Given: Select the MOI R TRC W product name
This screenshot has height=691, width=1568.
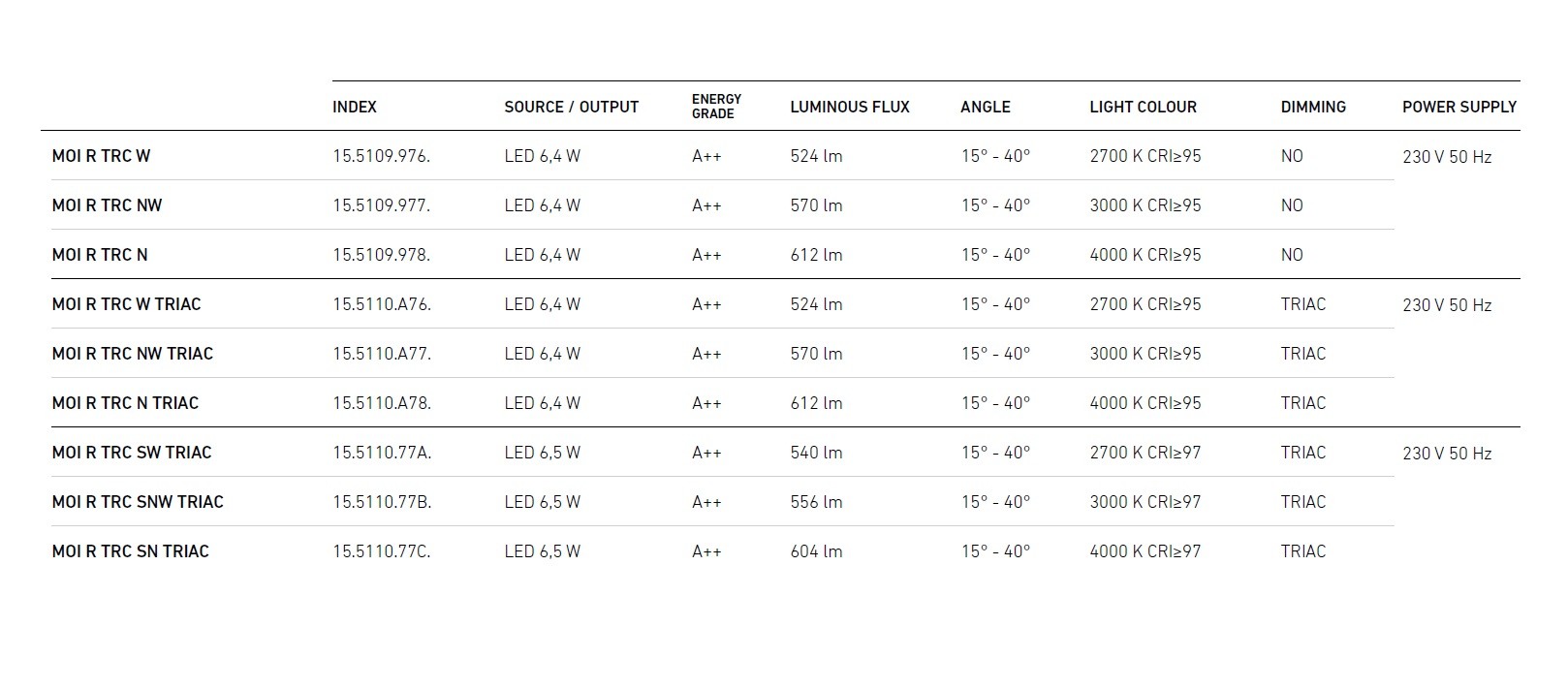Looking at the screenshot, I should (101, 156).
